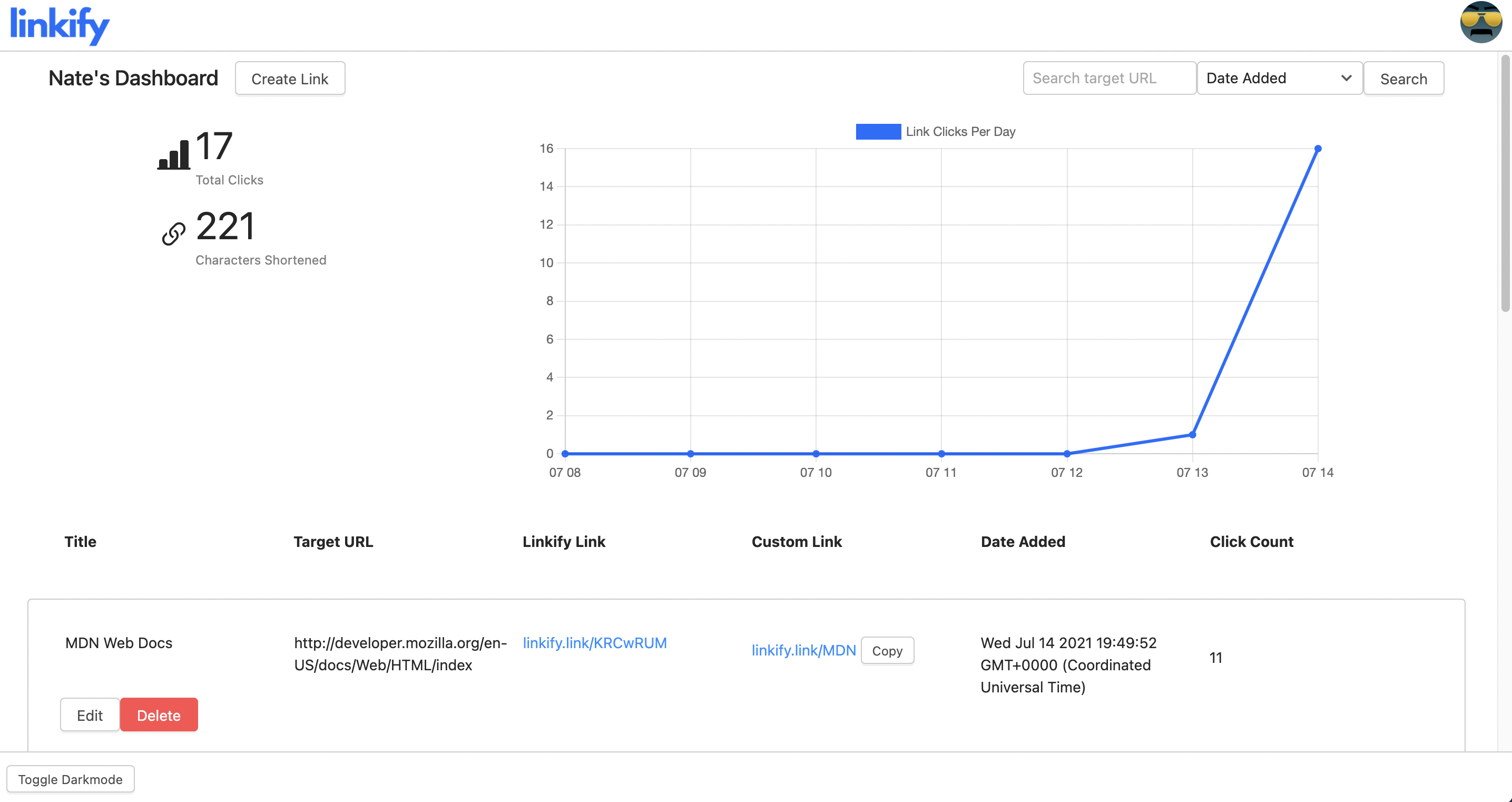
Task: Click Create Link button
Action: 290,79
